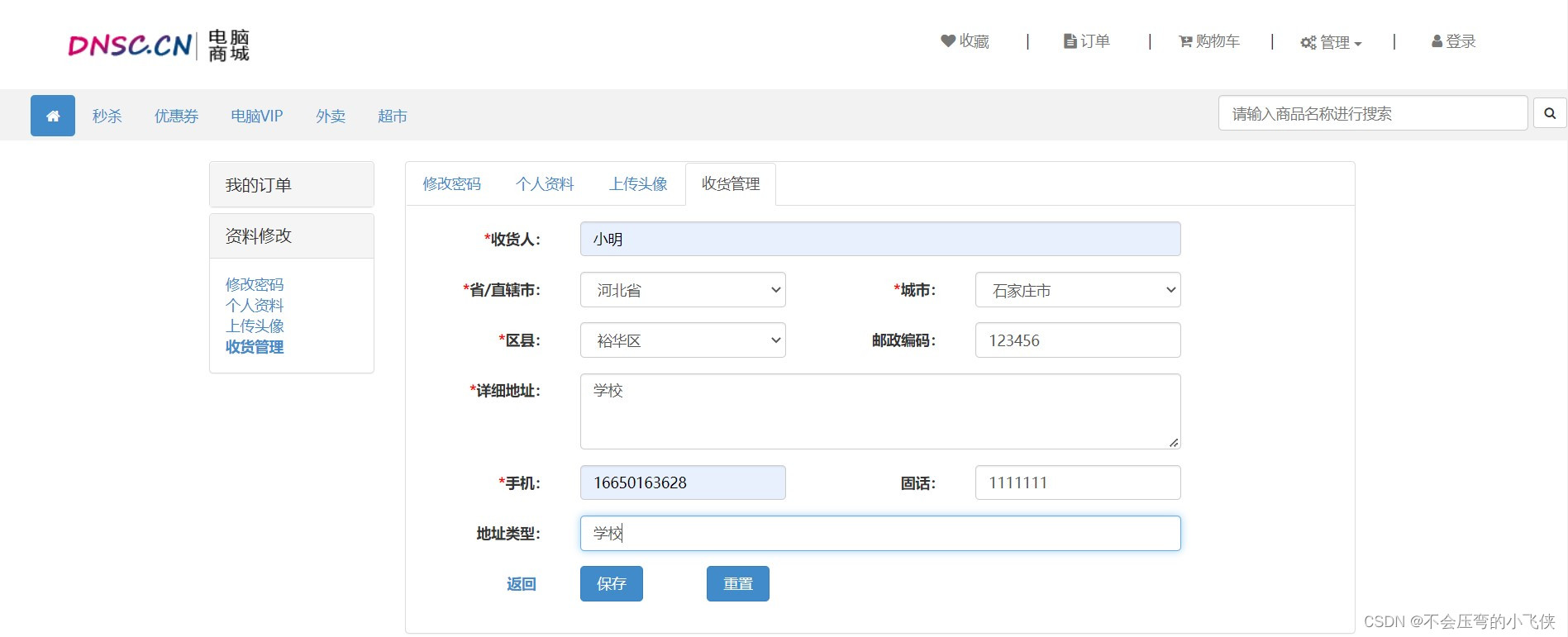Click the 详细地址 textarea

(880, 411)
